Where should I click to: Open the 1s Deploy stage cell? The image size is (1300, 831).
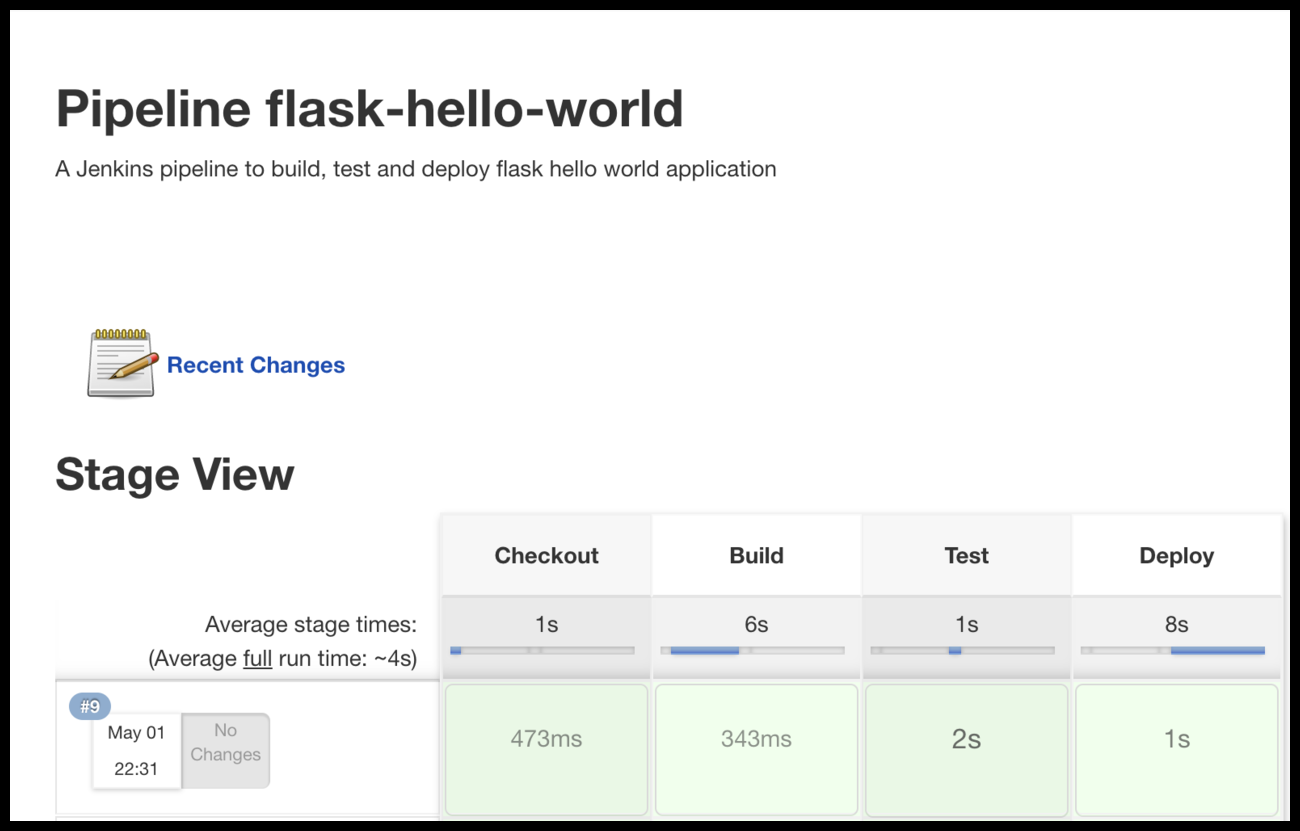click(1176, 740)
